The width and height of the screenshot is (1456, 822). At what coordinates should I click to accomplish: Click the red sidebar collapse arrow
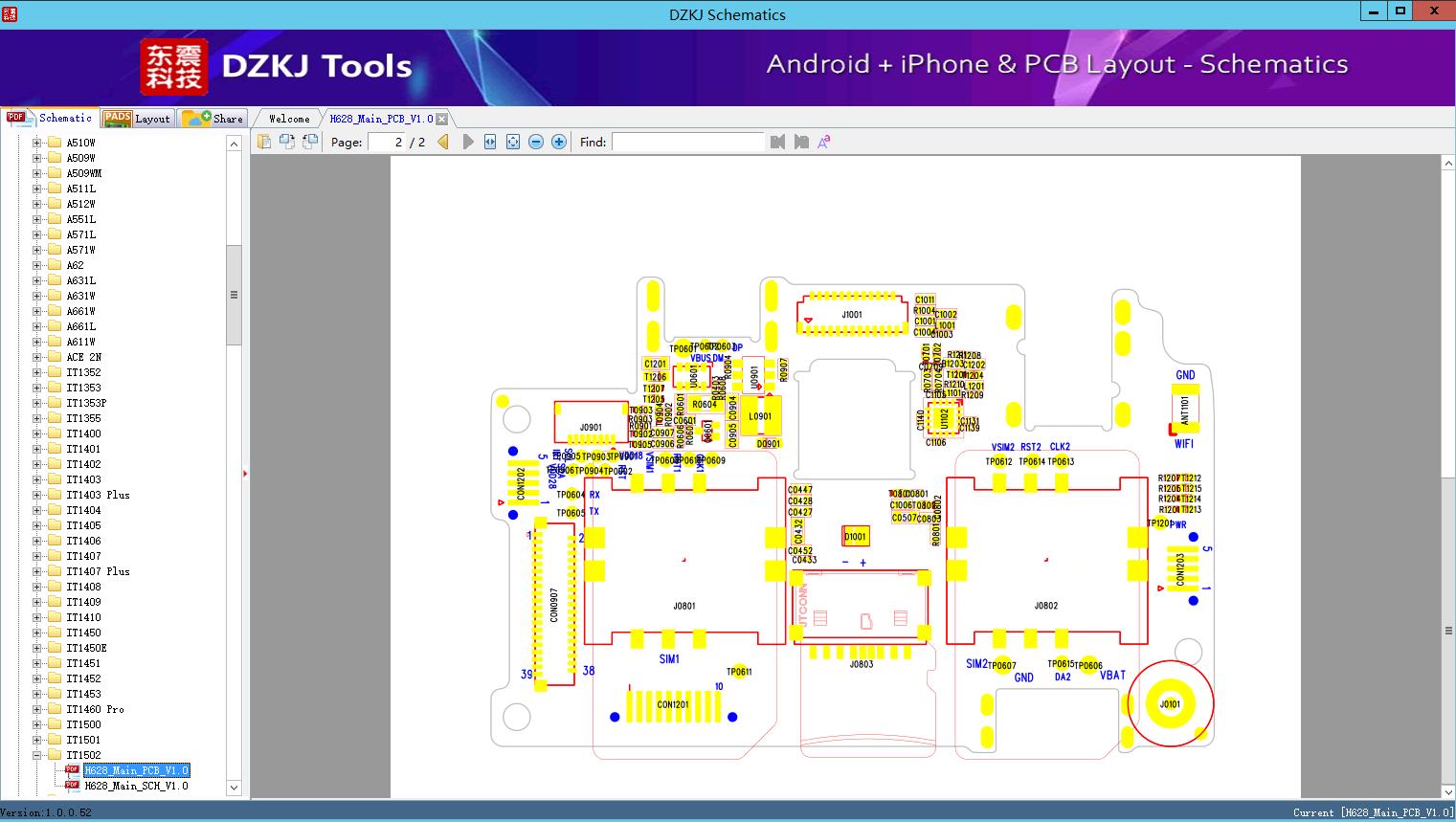[x=245, y=474]
